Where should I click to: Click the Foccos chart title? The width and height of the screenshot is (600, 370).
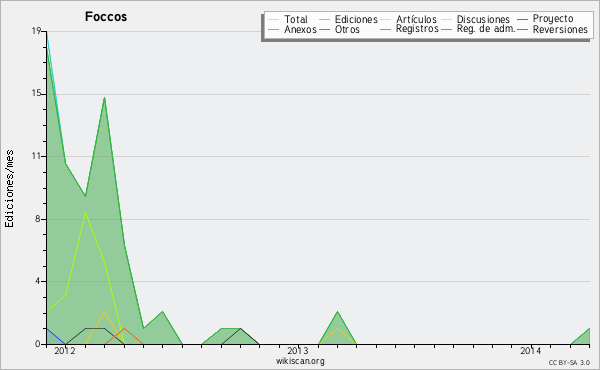tap(106, 17)
